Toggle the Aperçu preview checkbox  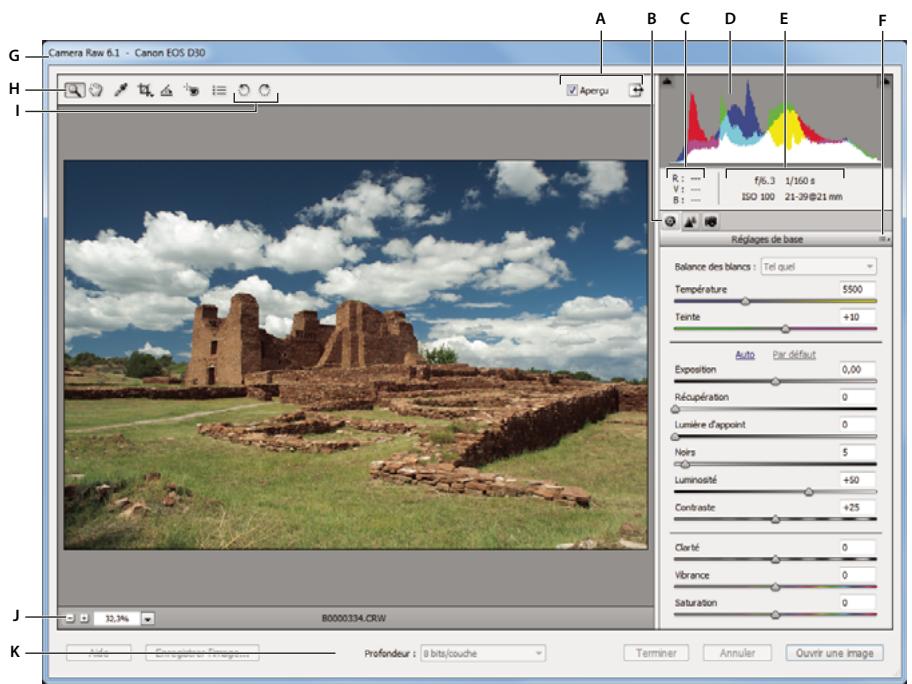[x=572, y=90]
